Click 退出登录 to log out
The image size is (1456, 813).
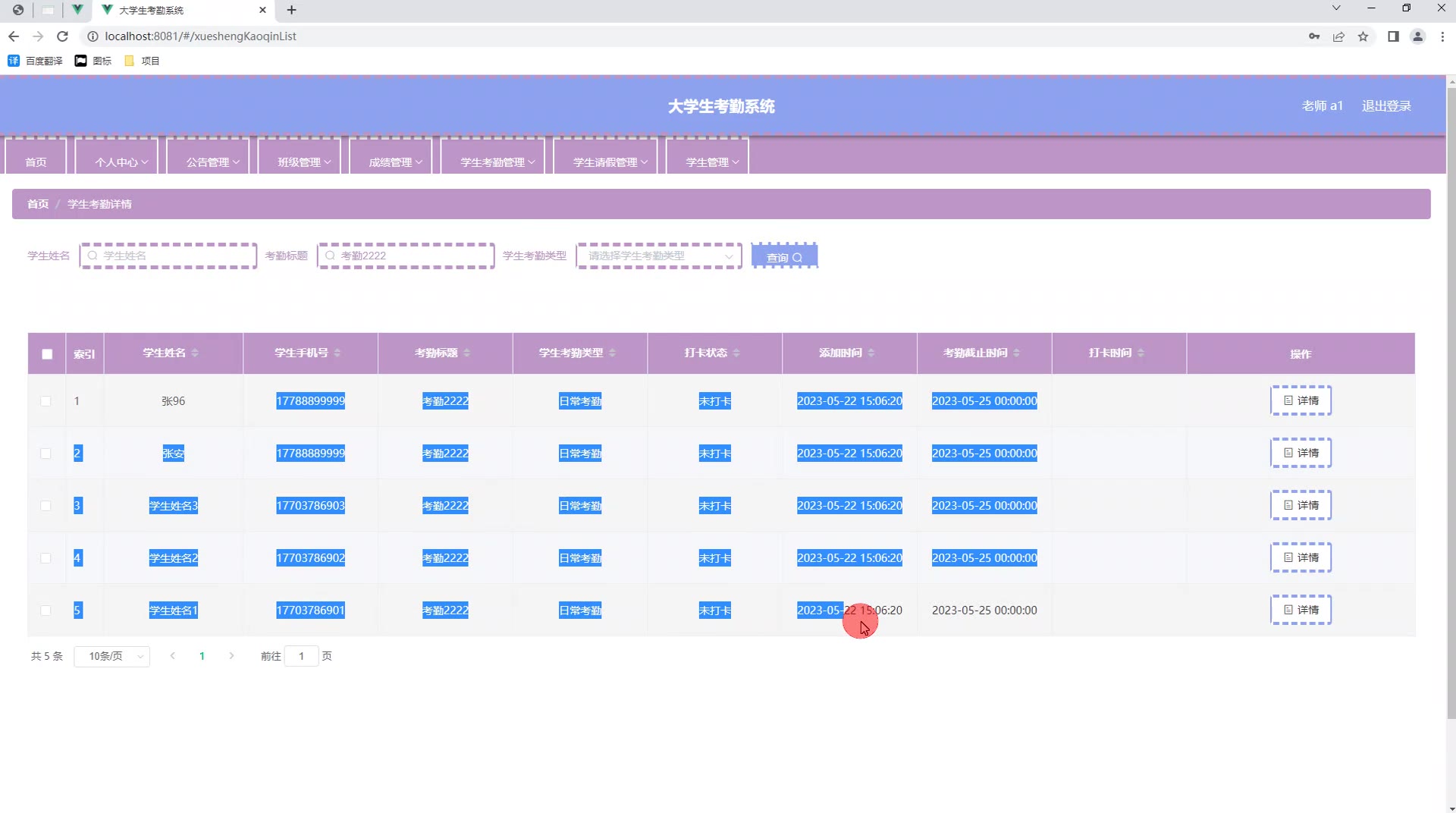pyautogui.click(x=1385, y=106)
